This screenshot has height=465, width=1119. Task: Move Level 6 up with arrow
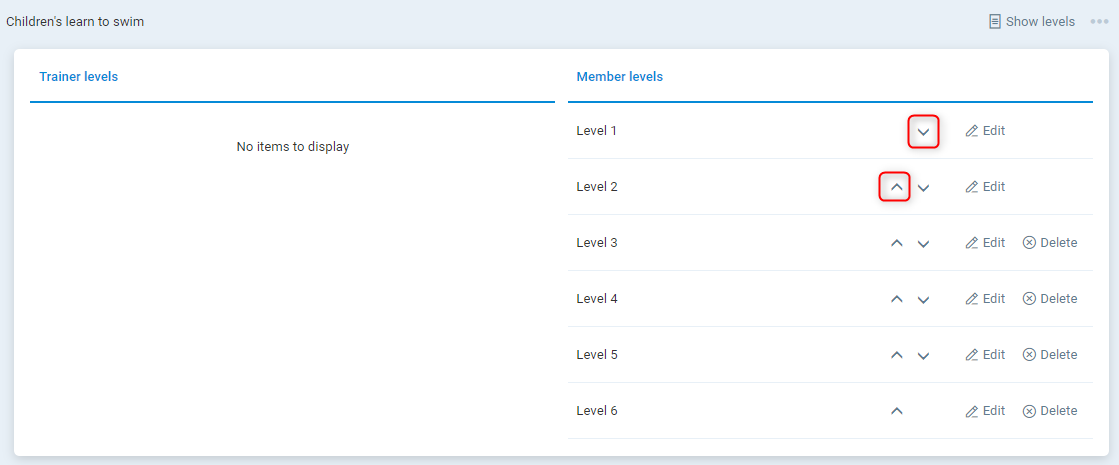tap(896, 411)
